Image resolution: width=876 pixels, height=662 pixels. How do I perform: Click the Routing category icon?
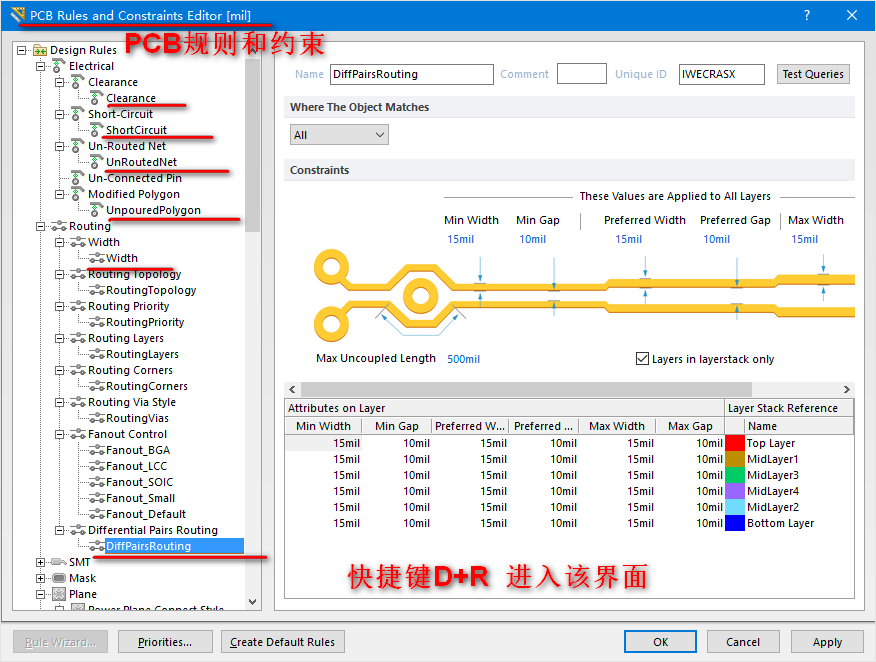pos(59,226)
